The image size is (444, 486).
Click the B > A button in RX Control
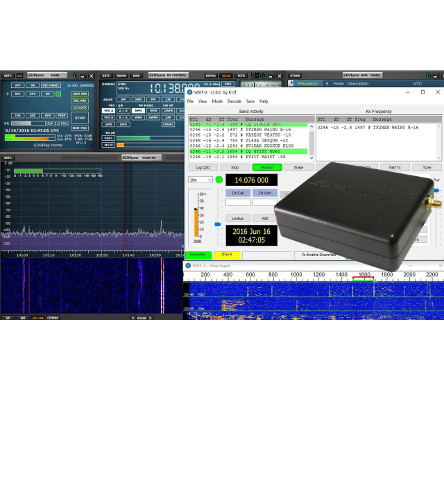point(123,117)
